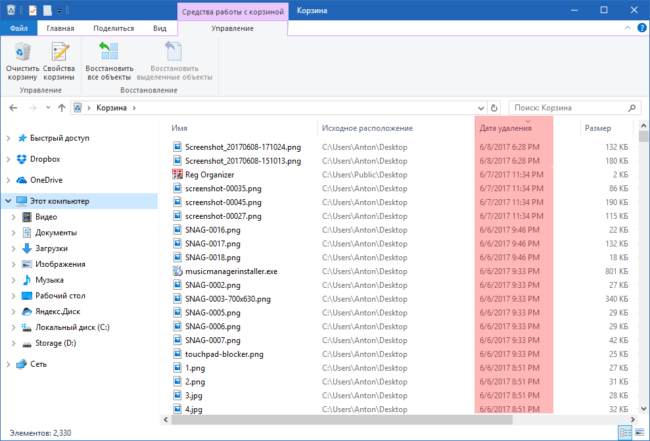Click the Forward navigation arrow

(32, 108)
